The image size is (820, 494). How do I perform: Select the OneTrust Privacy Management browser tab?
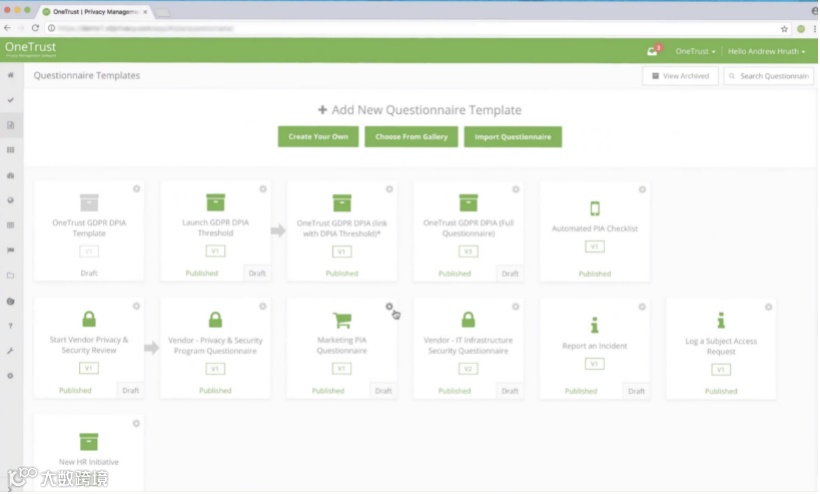point(94,12)
